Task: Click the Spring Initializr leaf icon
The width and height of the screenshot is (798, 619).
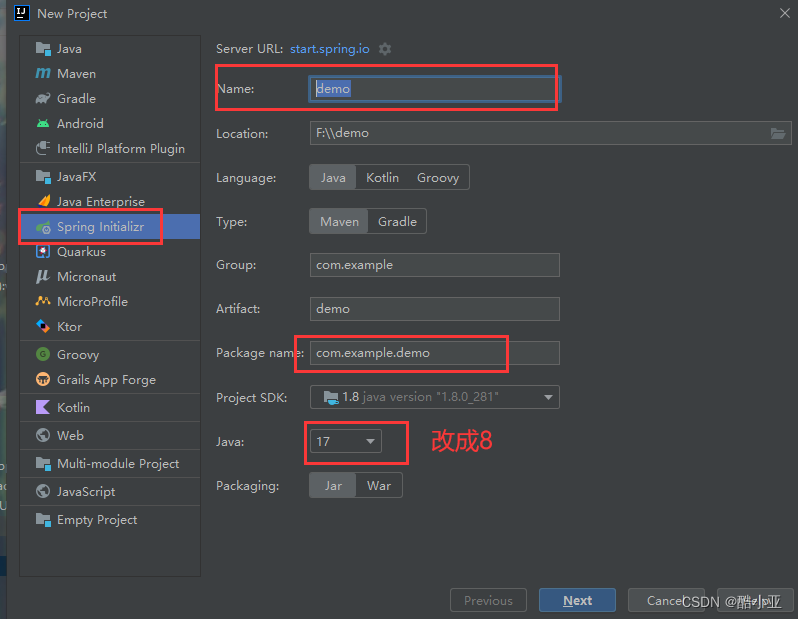Action: [x=43, y=227]
